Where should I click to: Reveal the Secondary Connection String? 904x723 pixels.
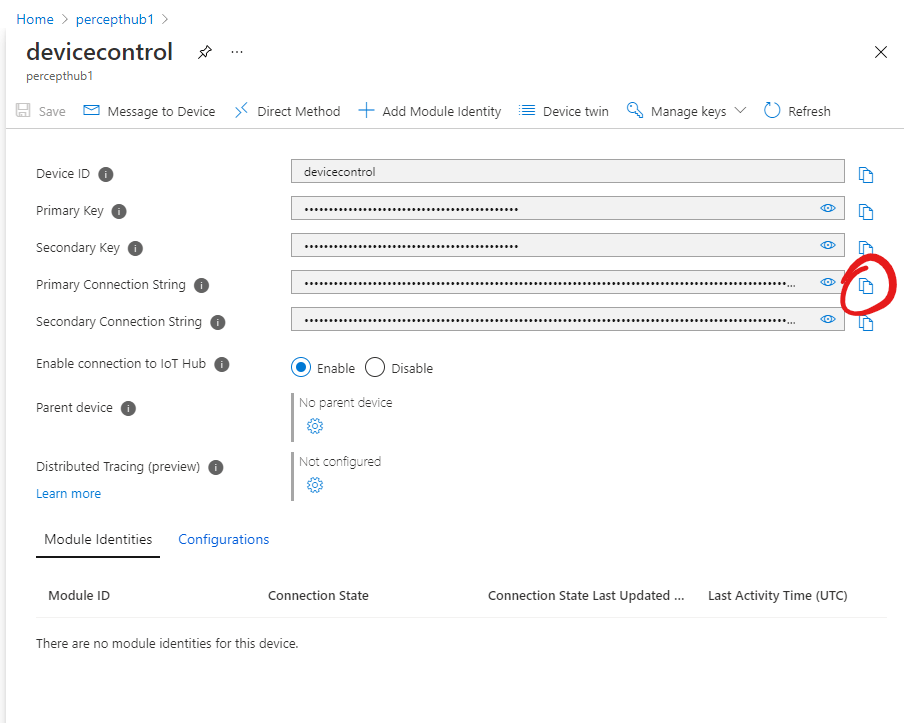(828, 319)
